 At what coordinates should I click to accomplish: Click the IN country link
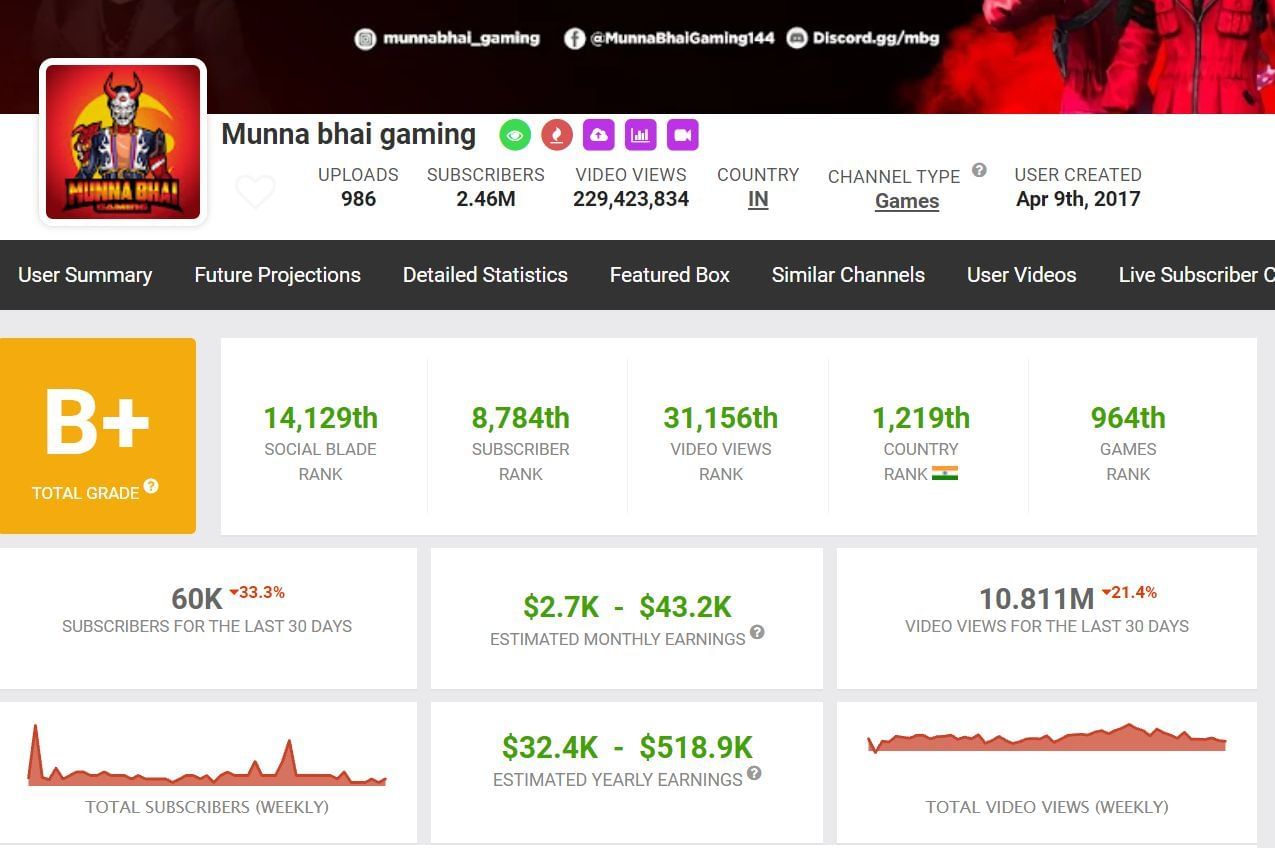[x=758, y=199]
